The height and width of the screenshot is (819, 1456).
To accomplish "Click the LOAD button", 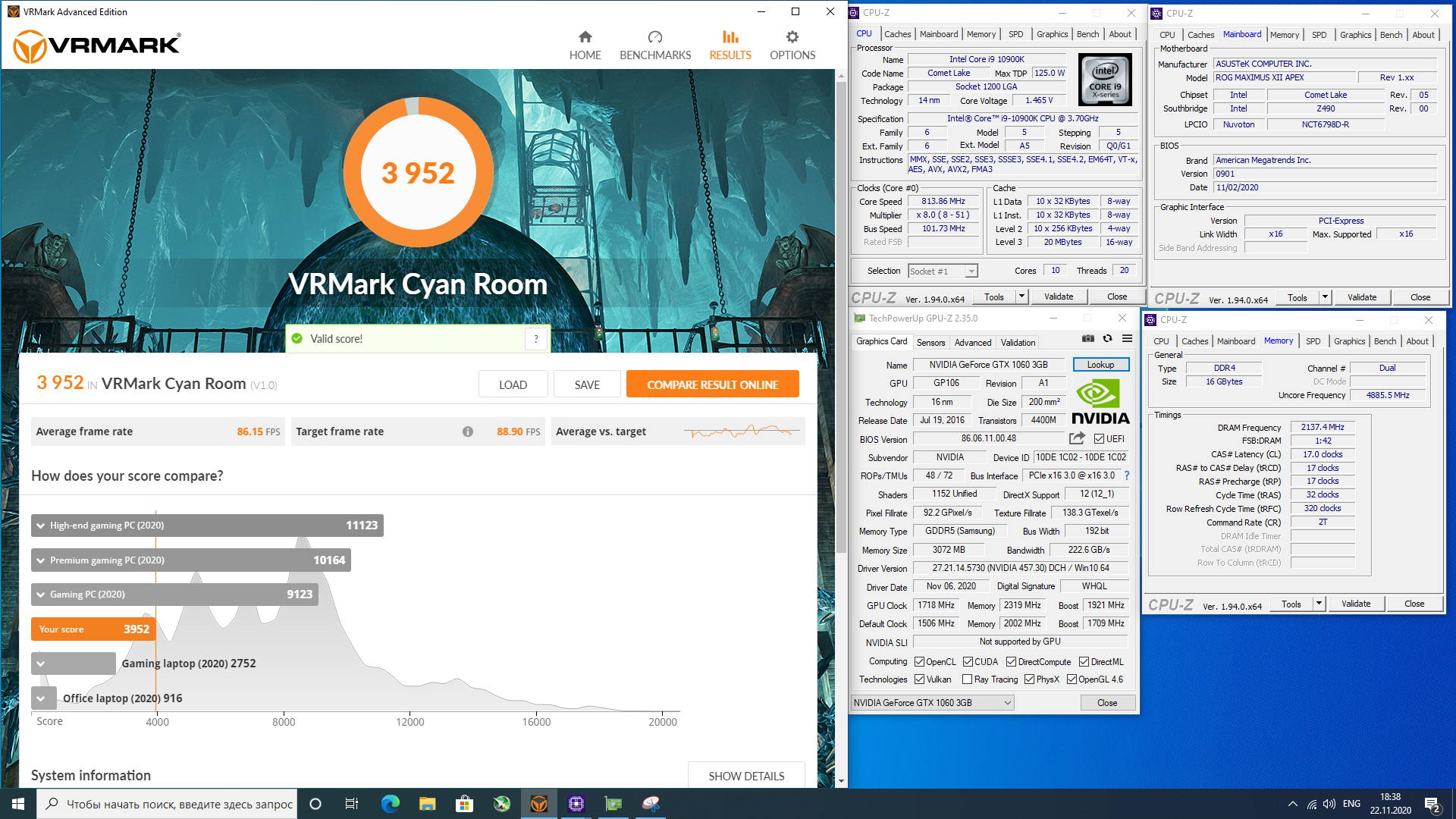I will (513, 384).
